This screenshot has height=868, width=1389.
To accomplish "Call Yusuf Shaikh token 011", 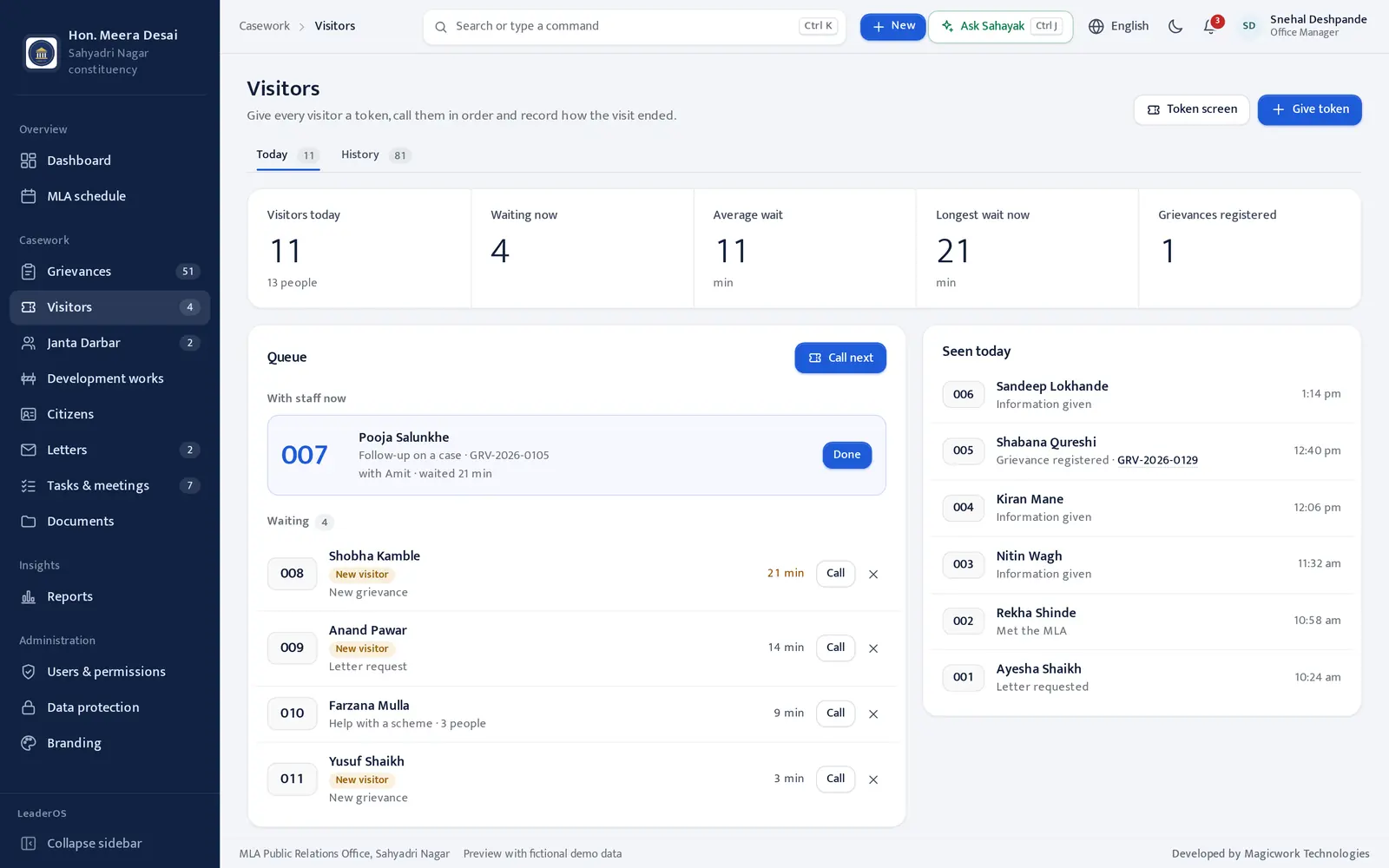I will [x=835, y=779].
